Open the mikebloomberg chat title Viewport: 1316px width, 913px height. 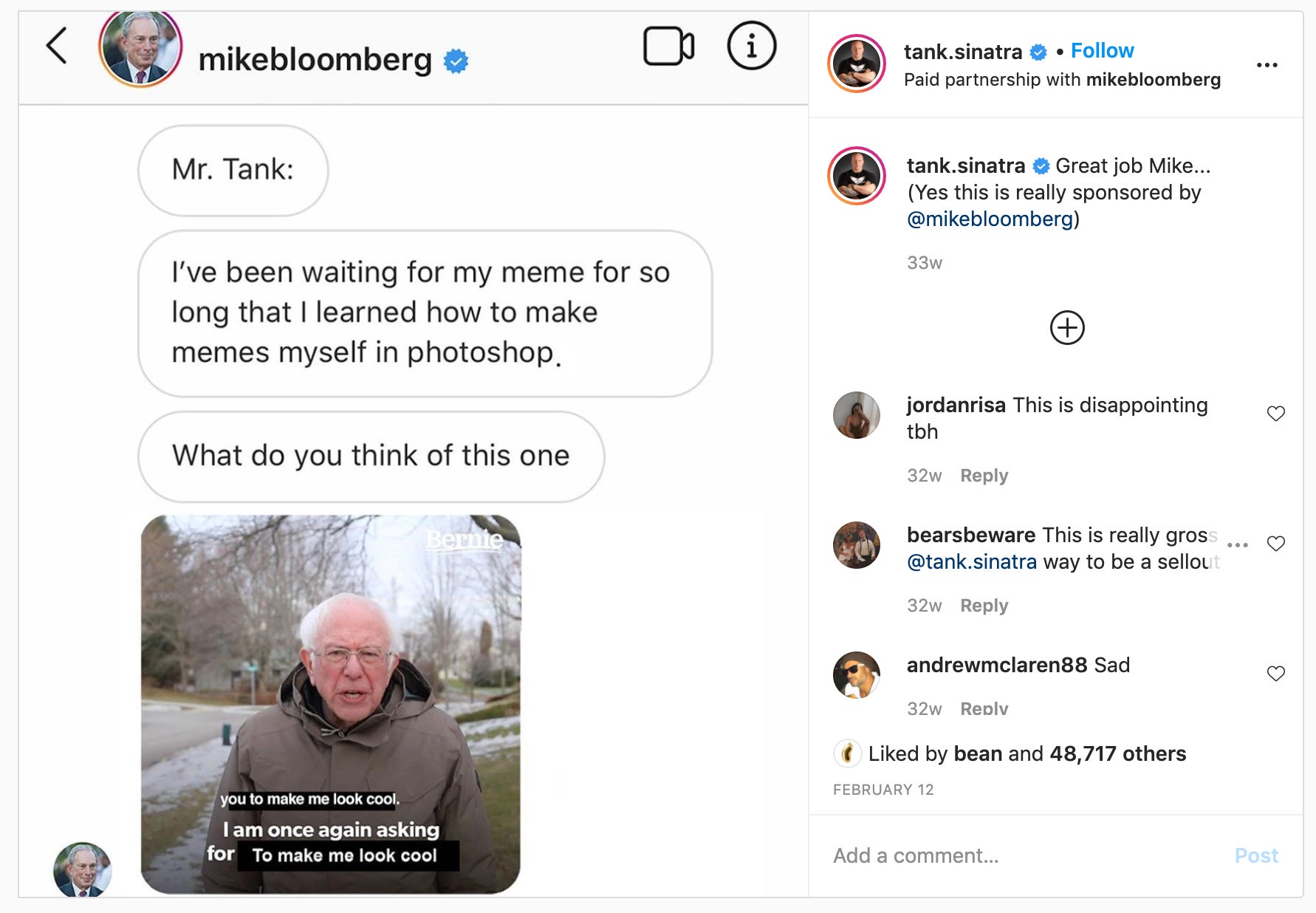click(318, 61)
